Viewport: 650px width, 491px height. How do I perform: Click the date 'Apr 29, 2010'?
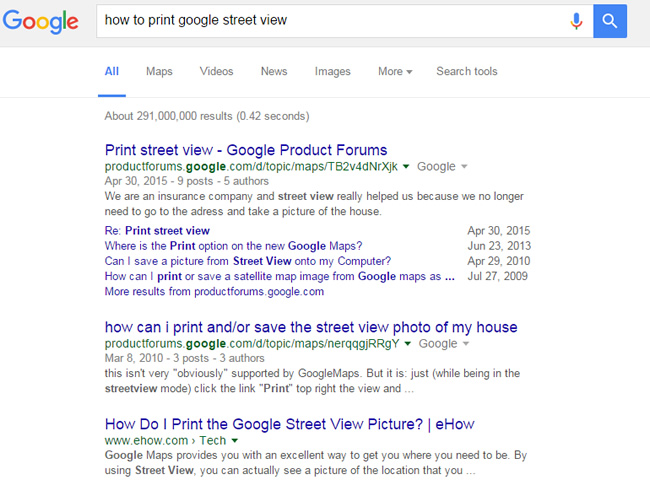coord(499,261)
